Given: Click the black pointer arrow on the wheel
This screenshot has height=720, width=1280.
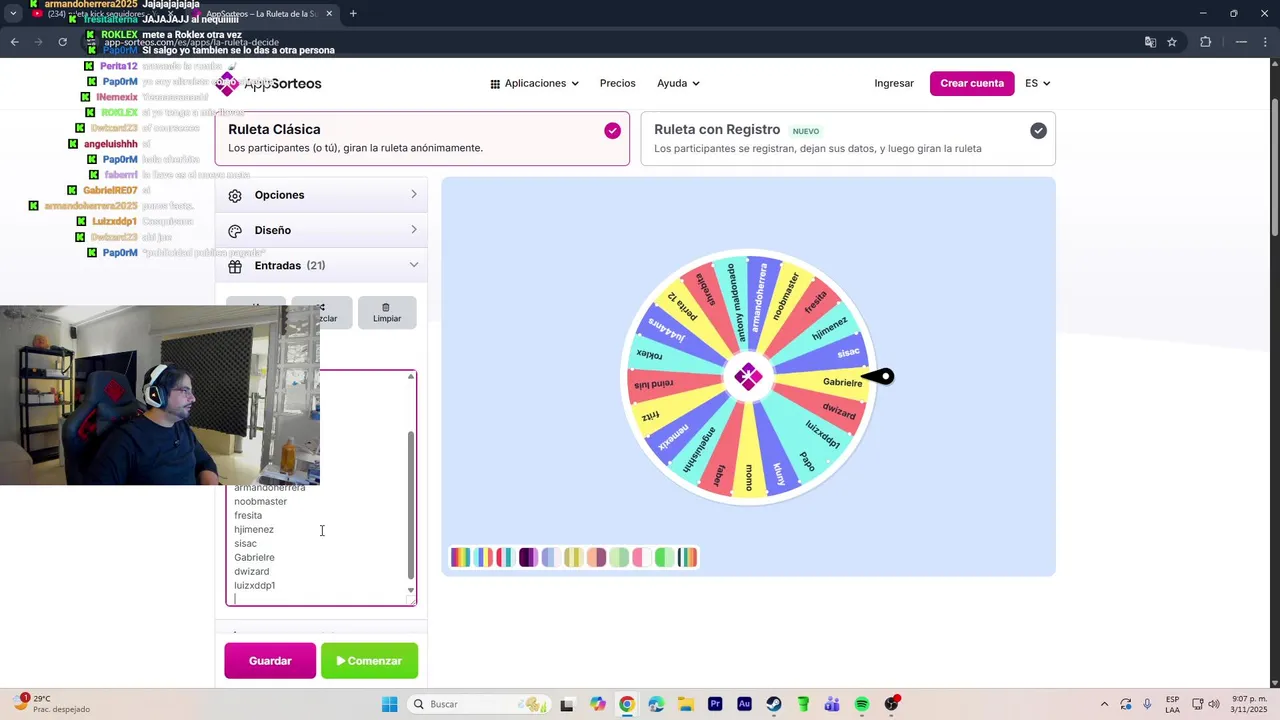Looking at the screenshot, I should pyautogui.click(x=878, y=376).
